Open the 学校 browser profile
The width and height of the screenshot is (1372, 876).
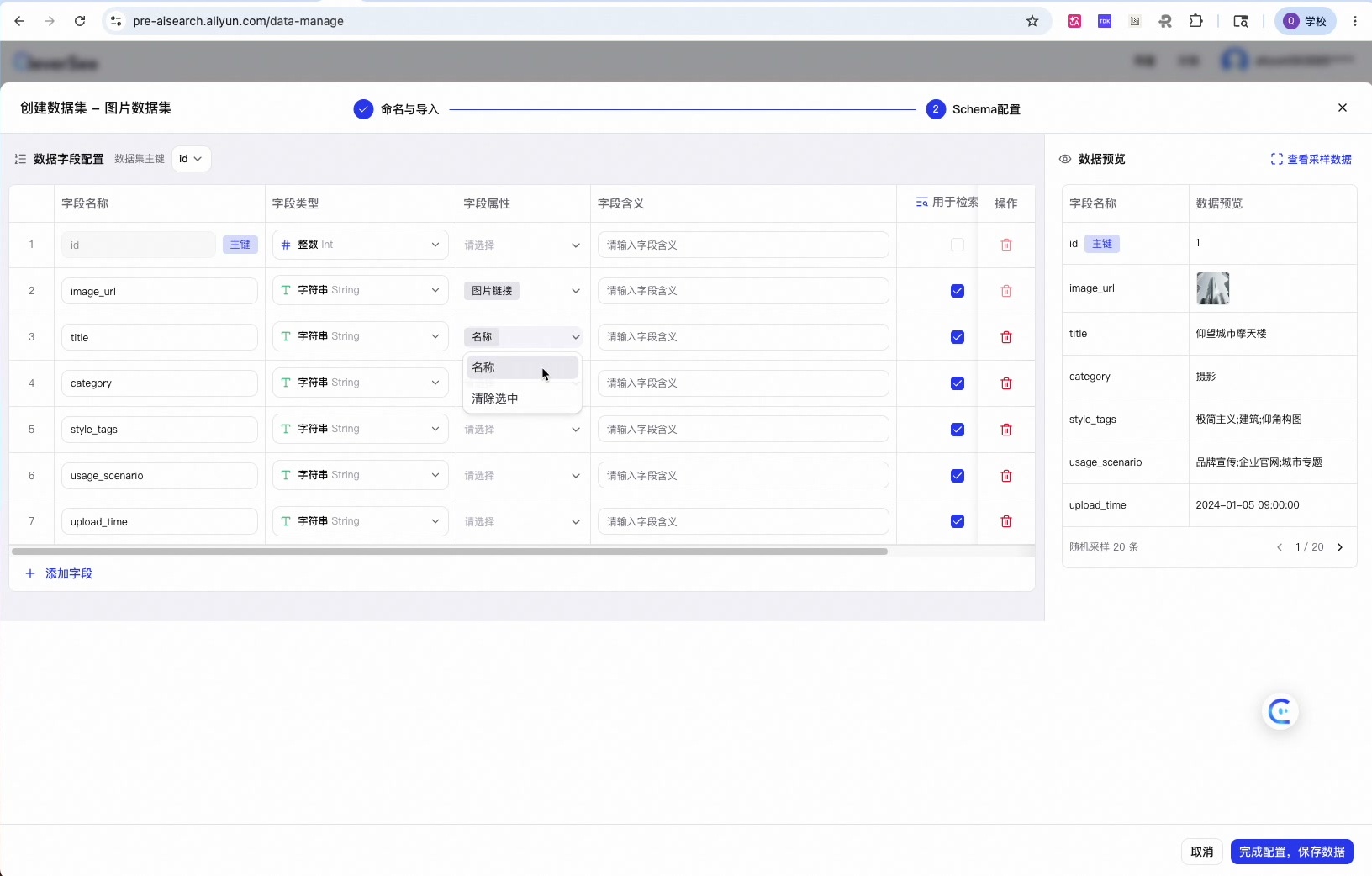[x=1306, y=21]
